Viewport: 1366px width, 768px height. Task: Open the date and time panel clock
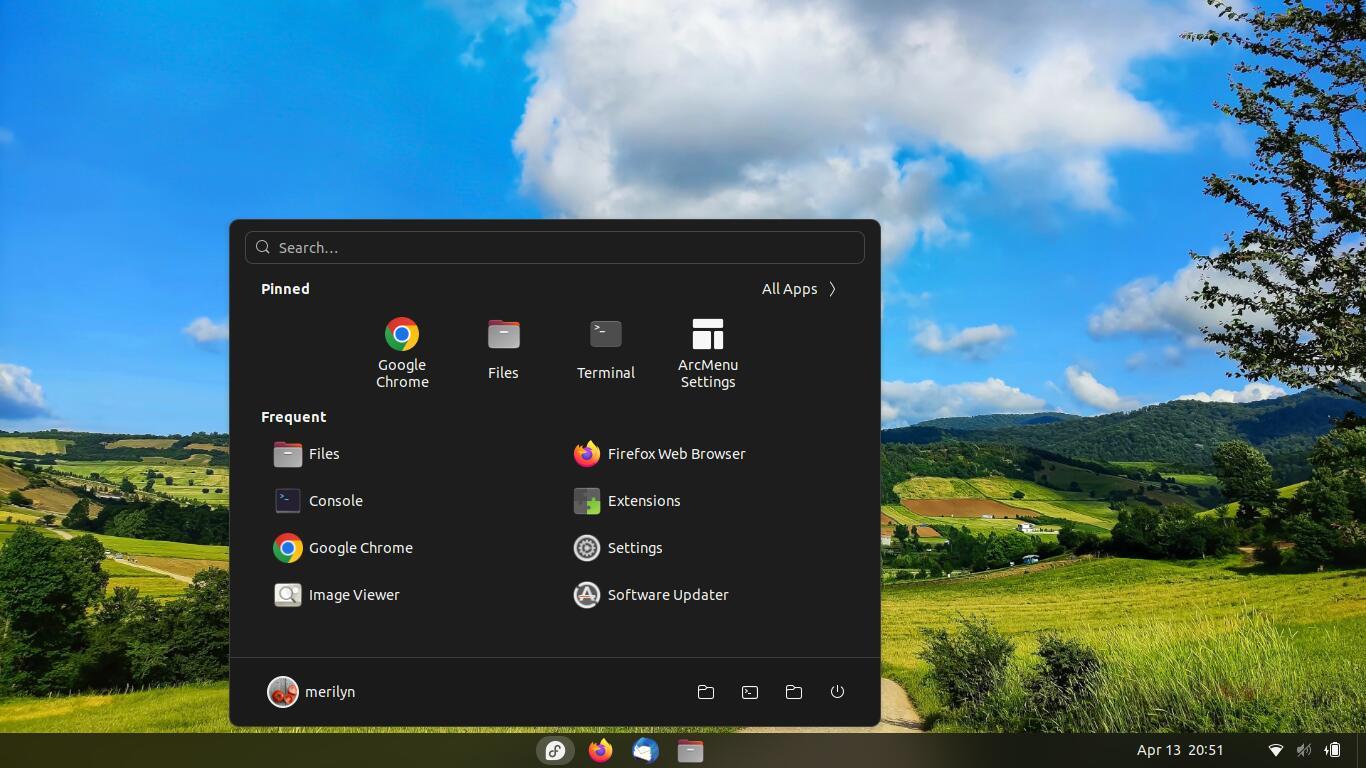pyautogui.click(x=1180, y=750)
